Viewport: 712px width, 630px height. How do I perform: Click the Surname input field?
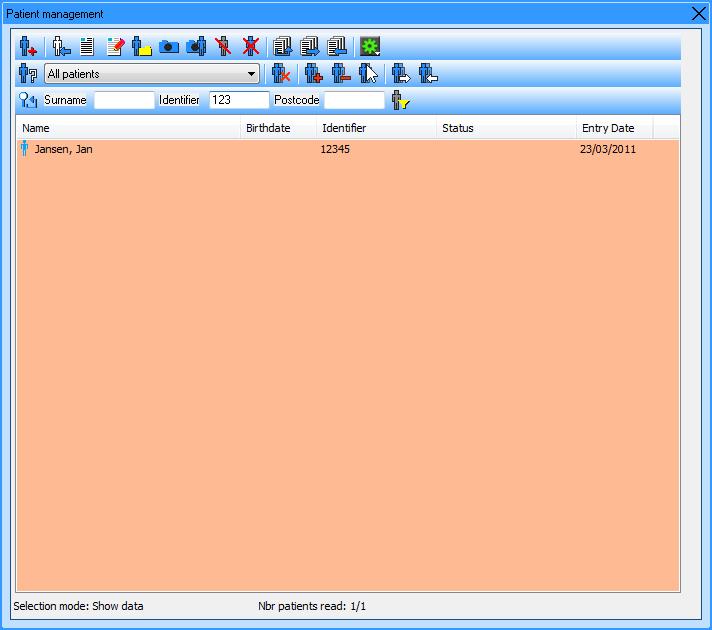[124, 100]
